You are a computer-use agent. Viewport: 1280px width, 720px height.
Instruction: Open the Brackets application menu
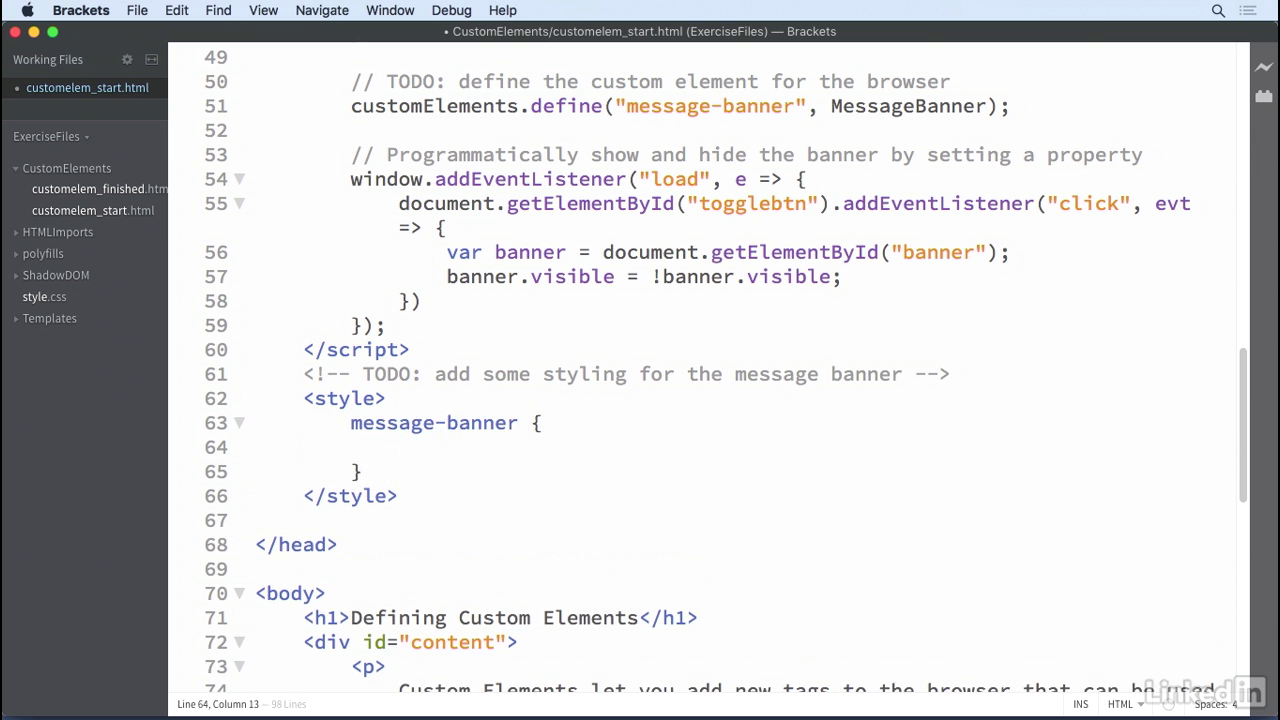[81, 10]
